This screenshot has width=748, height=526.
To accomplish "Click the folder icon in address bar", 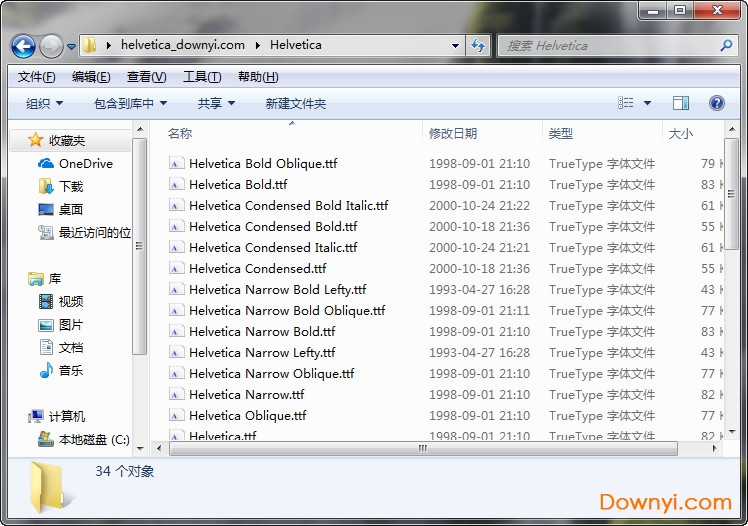I will click(x=89, y=45).
